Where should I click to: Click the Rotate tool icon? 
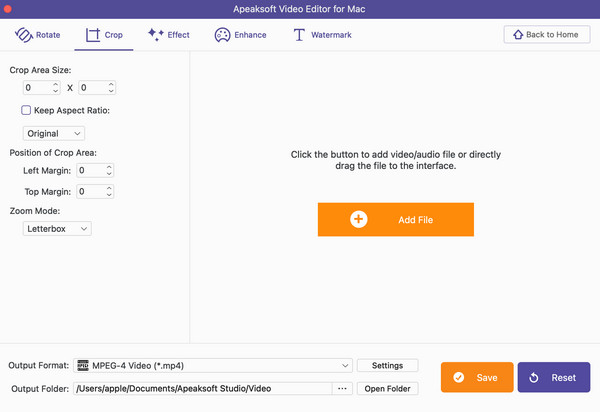coord(24,35)
